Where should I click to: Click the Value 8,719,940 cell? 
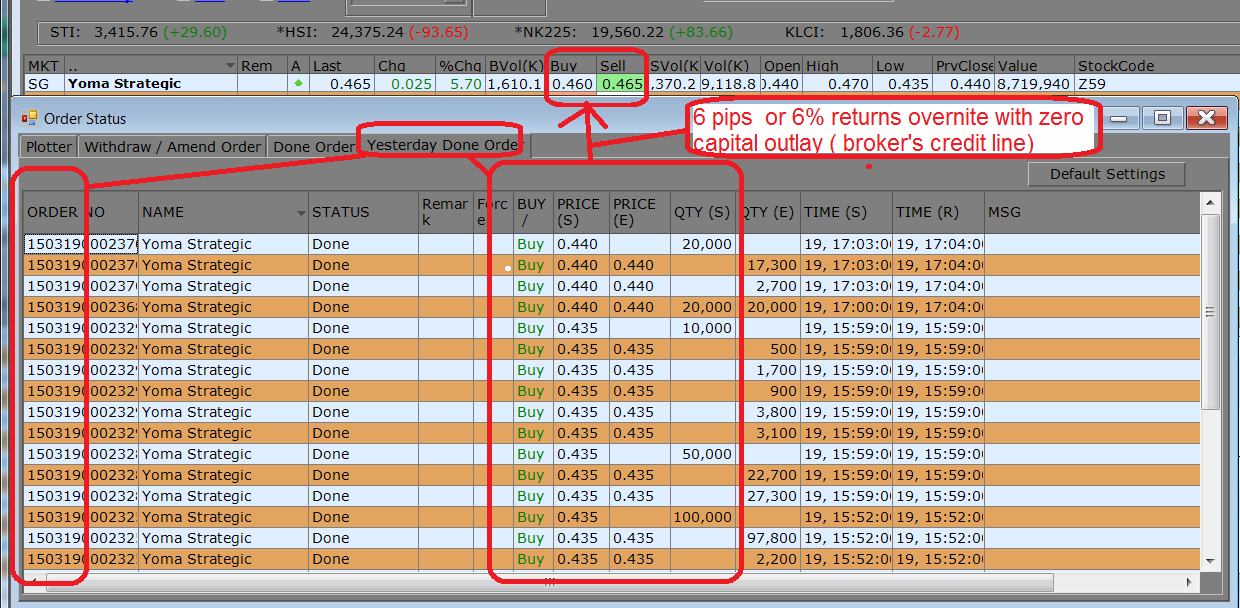1035,84
